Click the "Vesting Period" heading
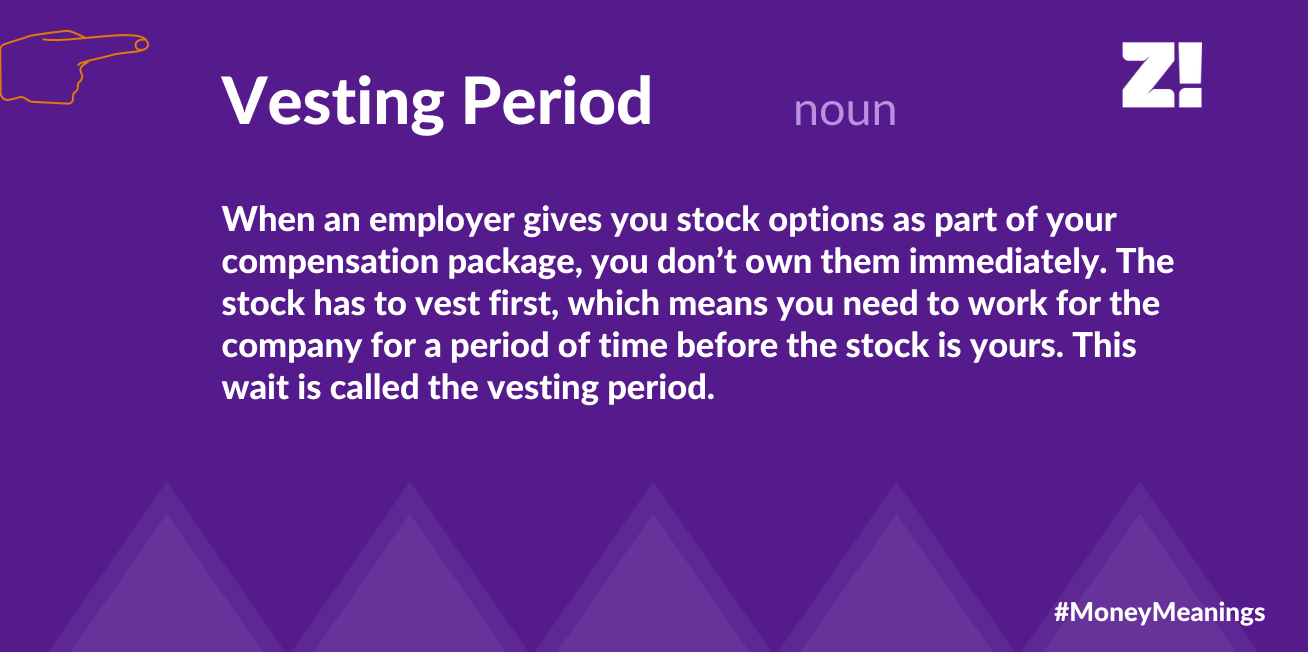Viewport: 1308px width, 652px height. point(436,101)
